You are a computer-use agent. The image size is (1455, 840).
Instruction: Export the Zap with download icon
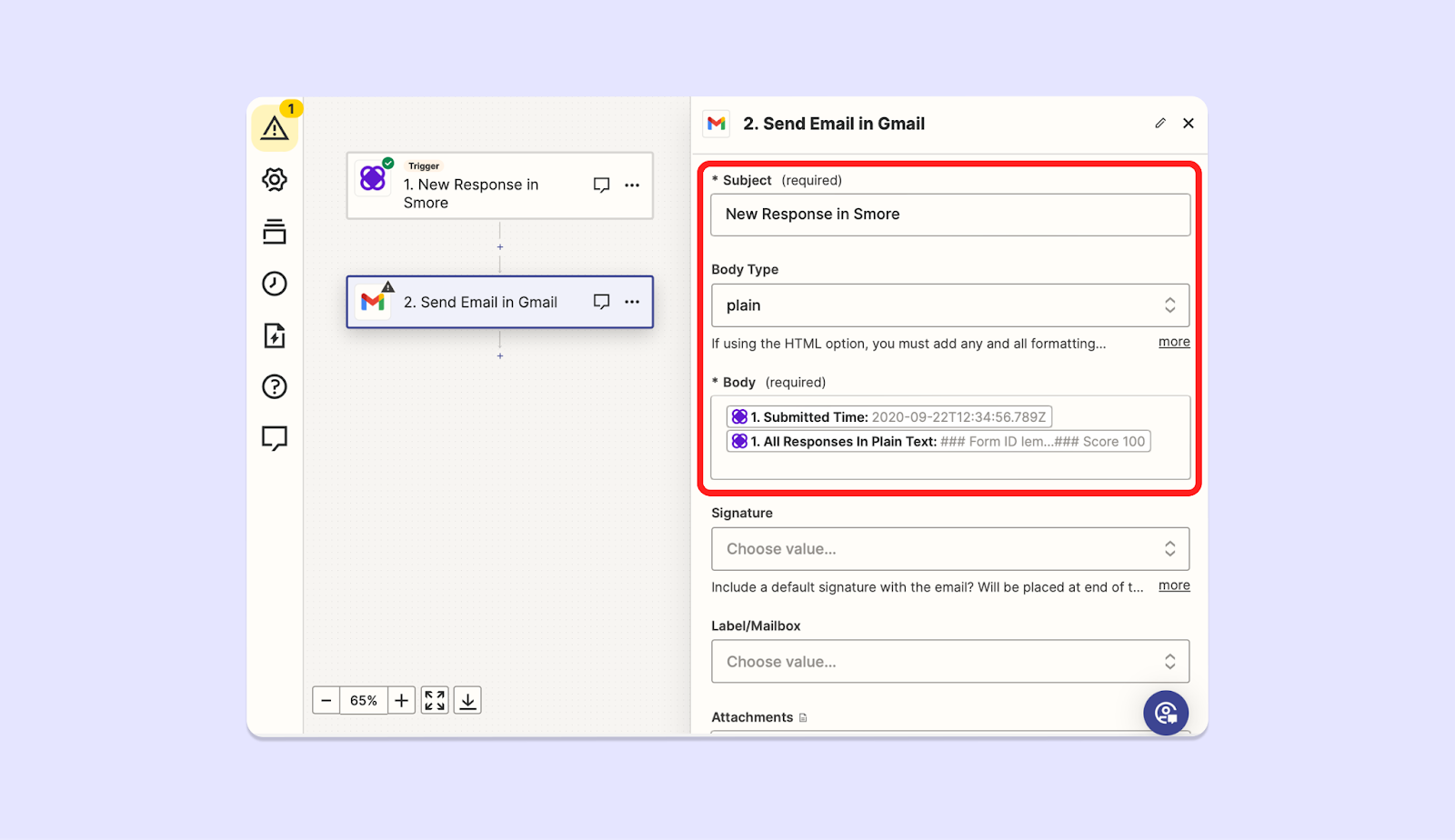pyautogui.click(x=467, y=701)
